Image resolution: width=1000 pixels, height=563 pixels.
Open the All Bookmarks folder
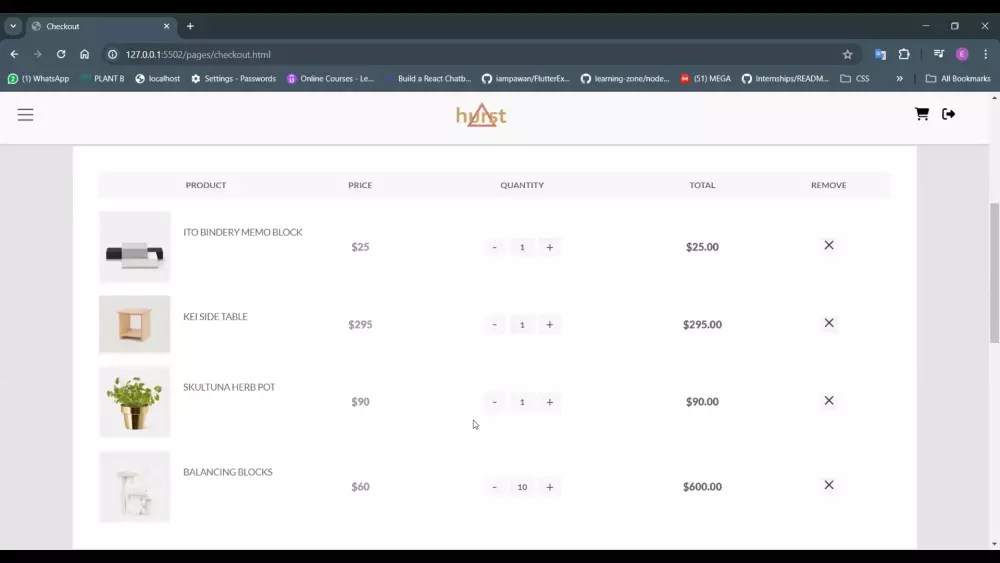[x=958, y=78]
